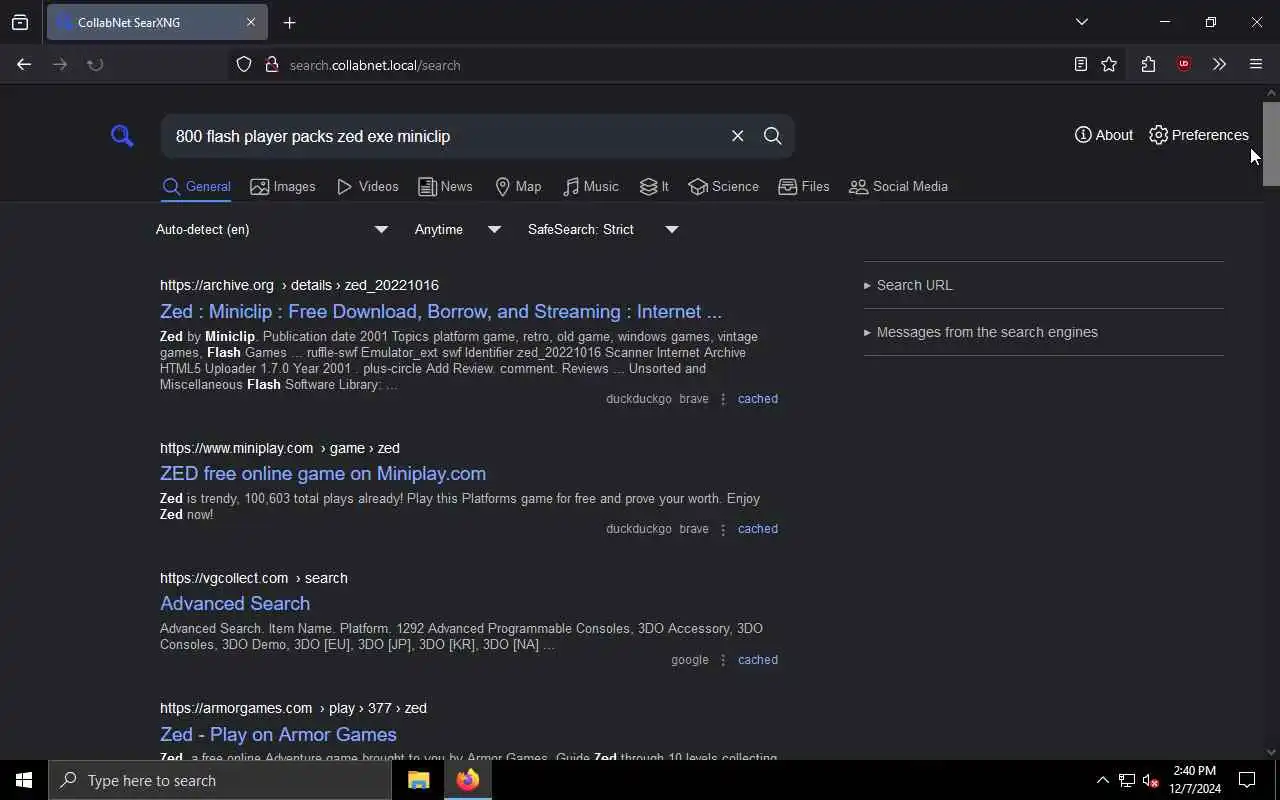Click the SearXNG magnifier logo

point(122,136)
